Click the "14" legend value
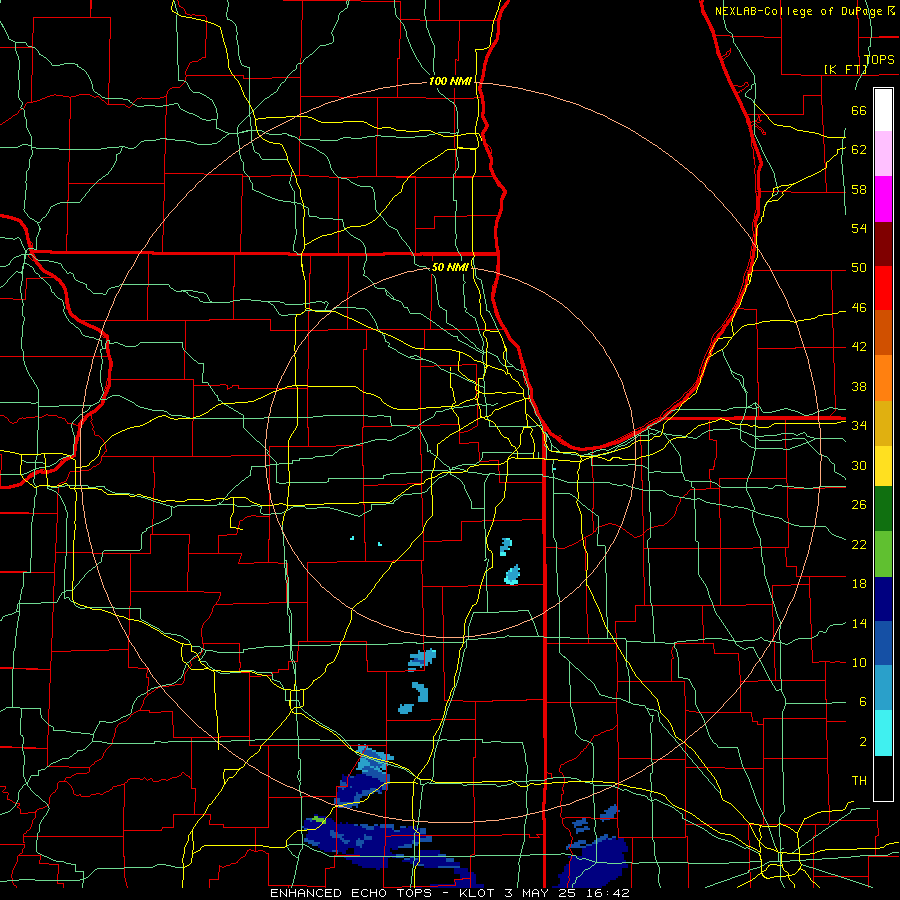This screenshot has width=900, height=900. point(859,623)
